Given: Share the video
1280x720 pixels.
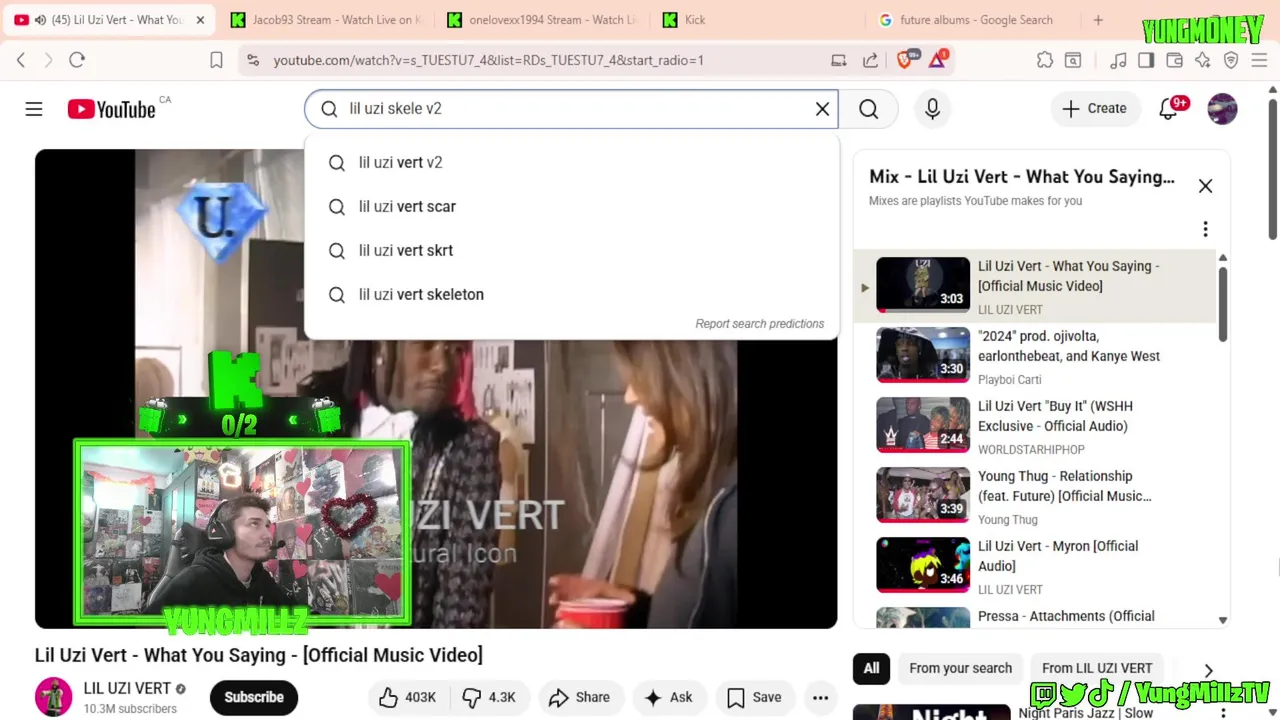Looking at the screenshot, I should pos(579,697).
